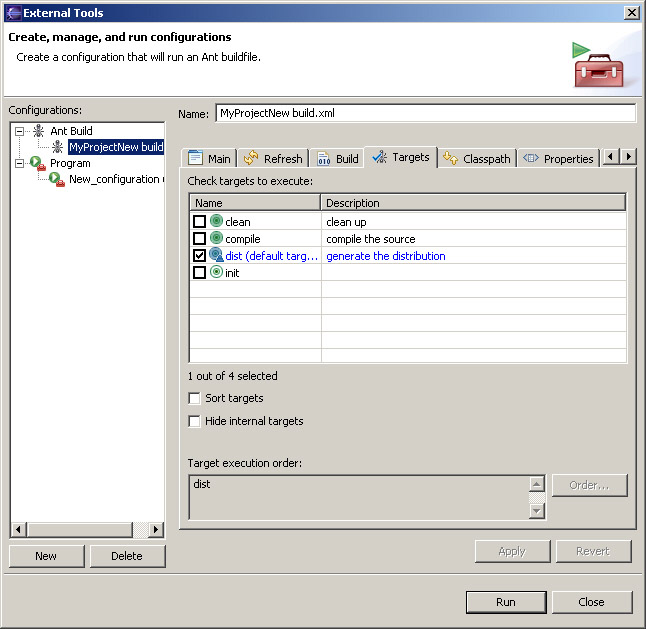
Task: Click the clean target icon
Action: coord(216,222)
